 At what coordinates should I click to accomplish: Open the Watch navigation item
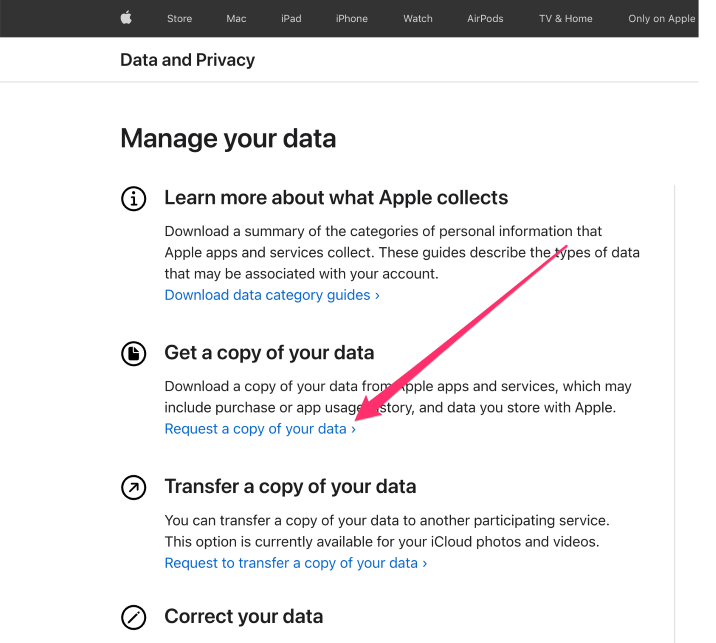coord(418,19)
